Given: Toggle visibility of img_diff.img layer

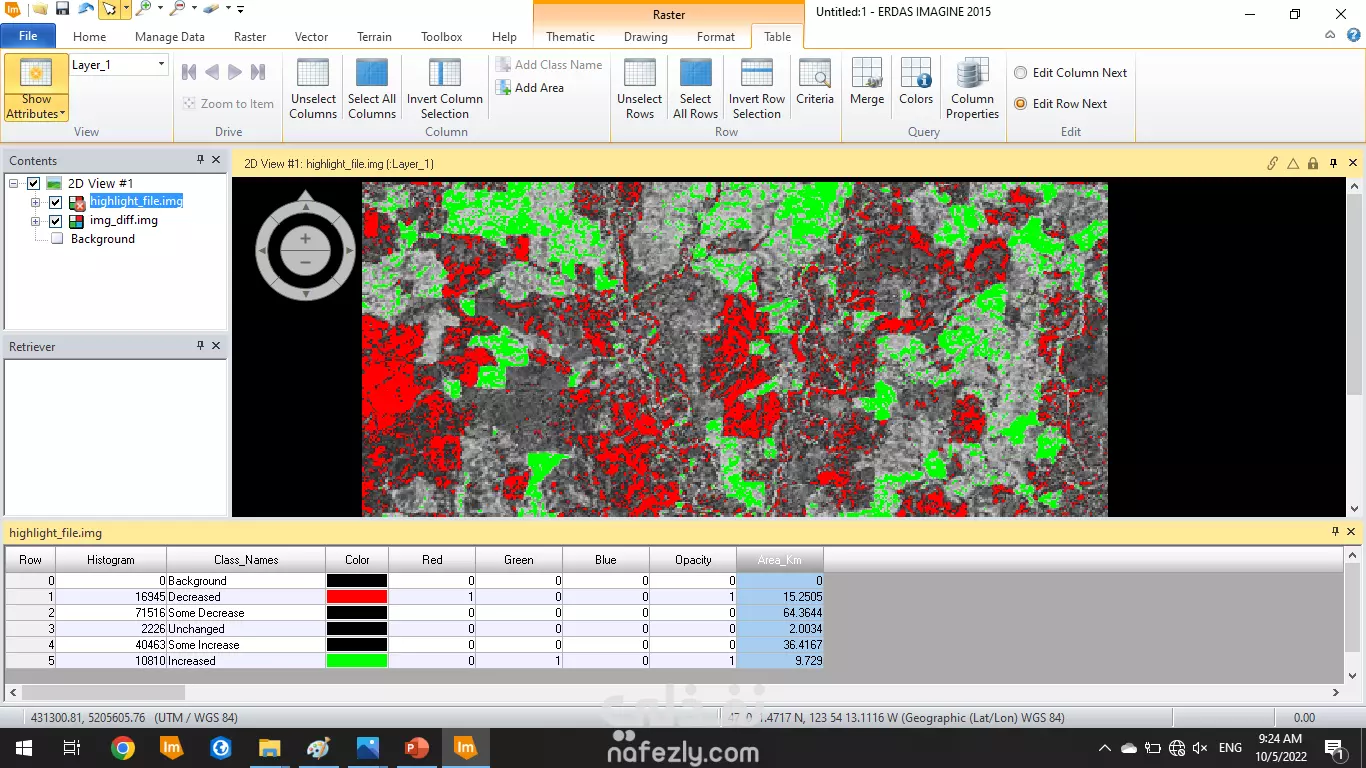Looking at the screenshot, I should point(55,221).
